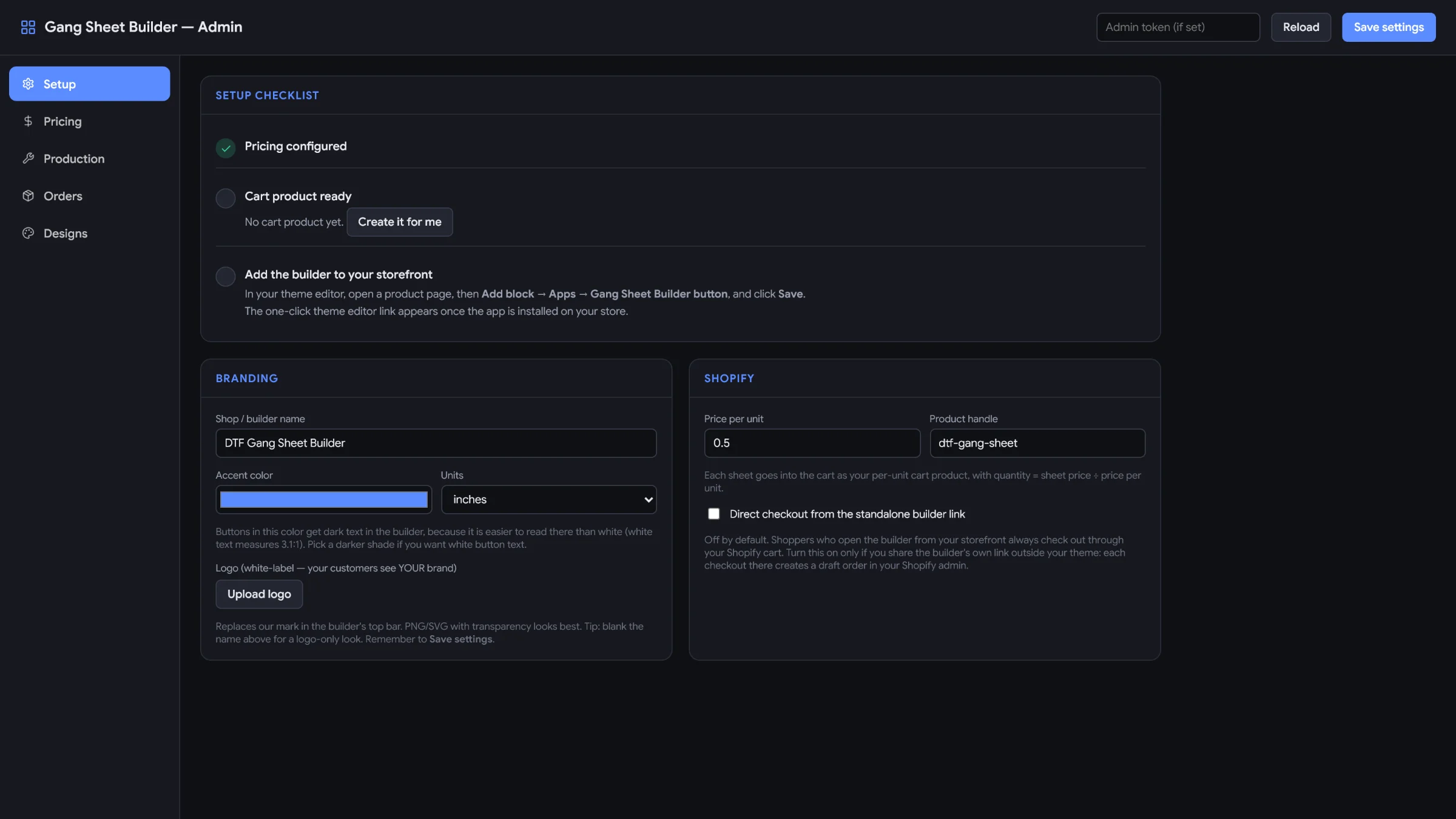Open the Designs section label
The height and width of the screenshot is (819, 1456).
pyautogui.click(x=66, y=233)
